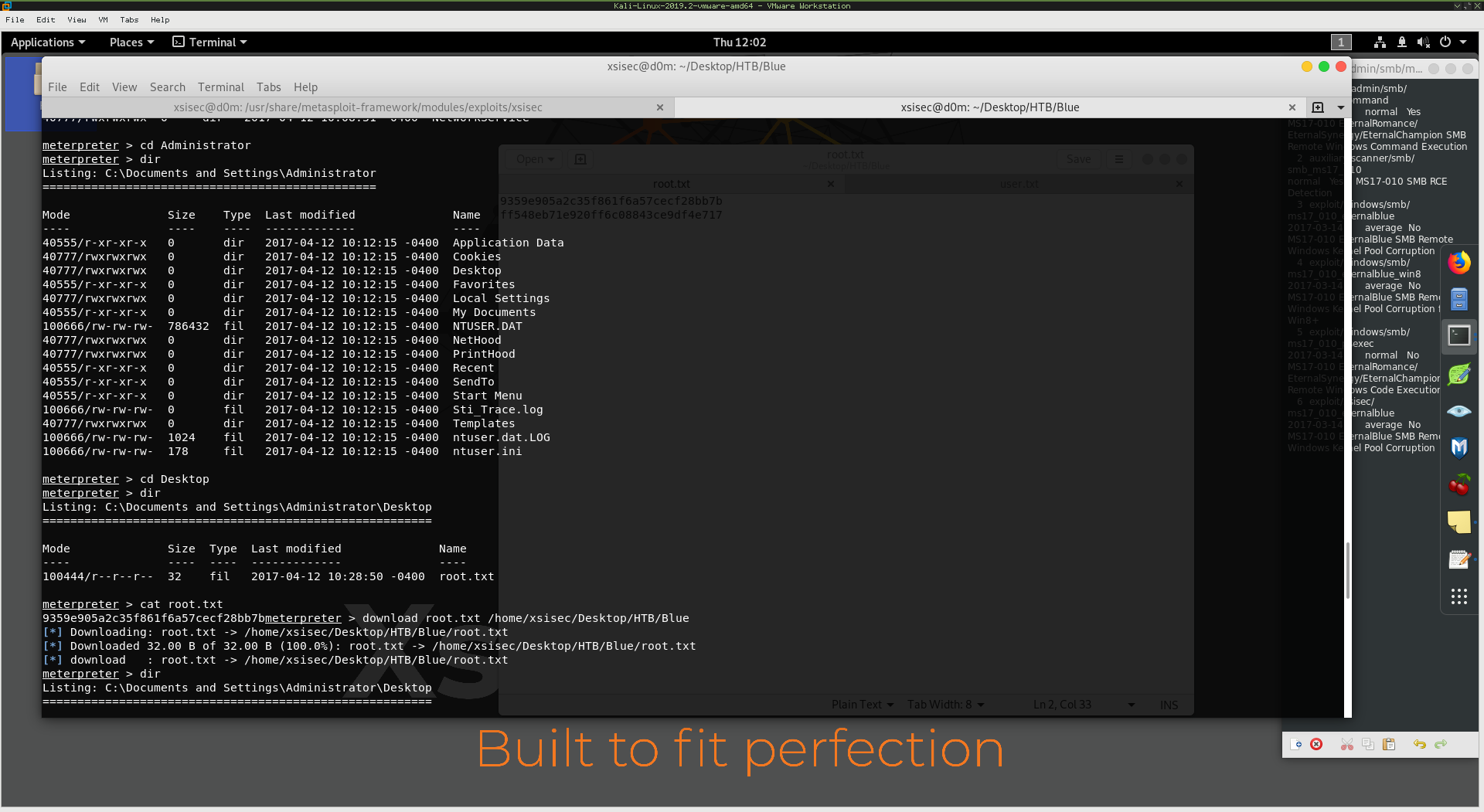Open the Terminal app menu in top panel
The width and height of the screenshot is (1484, 812).
(209, 42)
